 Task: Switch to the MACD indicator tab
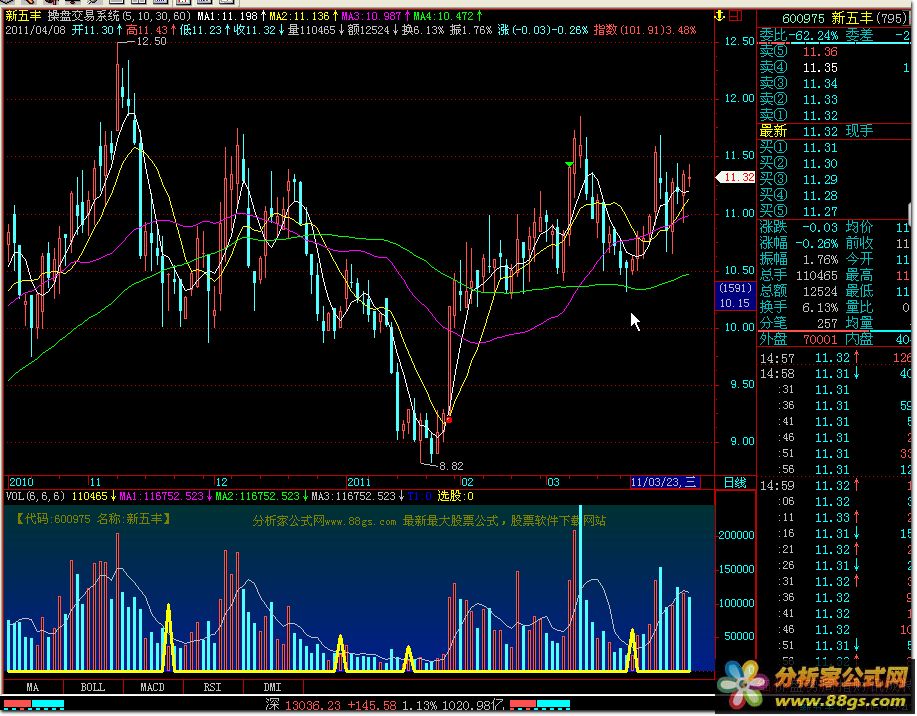click(x=152, y=687)
